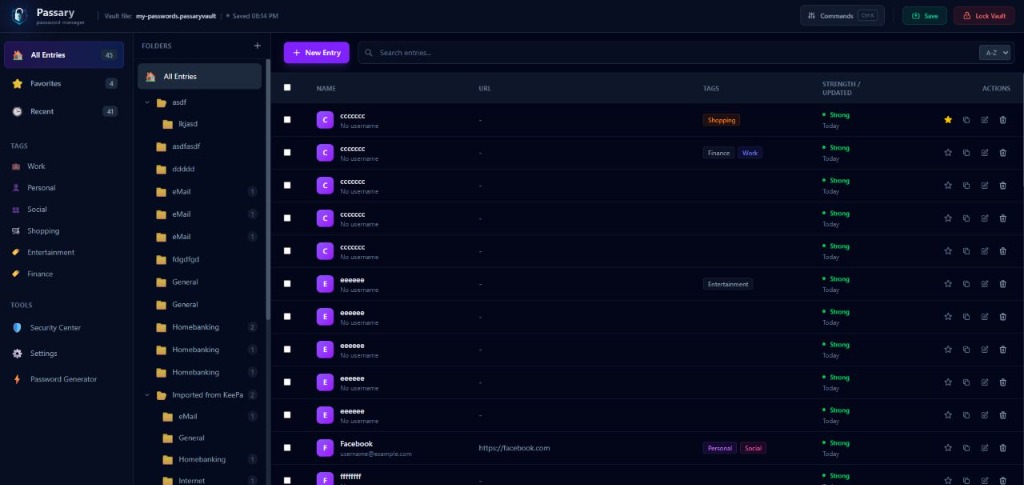Delete the ccccccc entry tagged Shopping
The width and height of the screenshot is (1024, 485).
tap(1003, 120)
